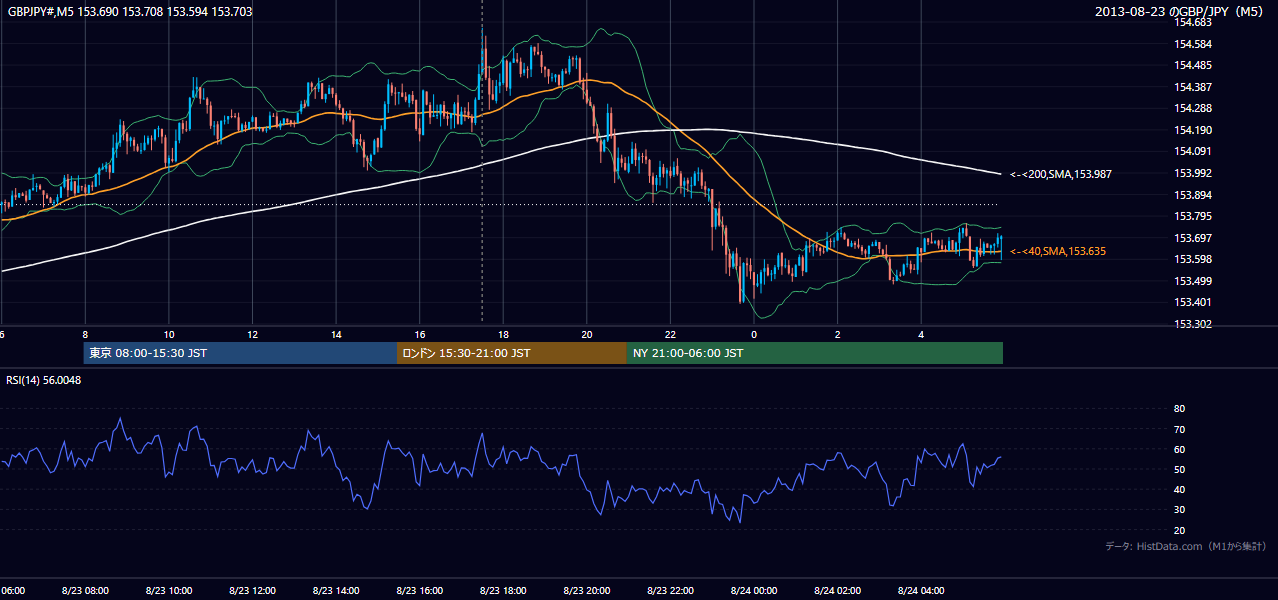Click the 153.992 price axis label

click(x=1193, y=173)
